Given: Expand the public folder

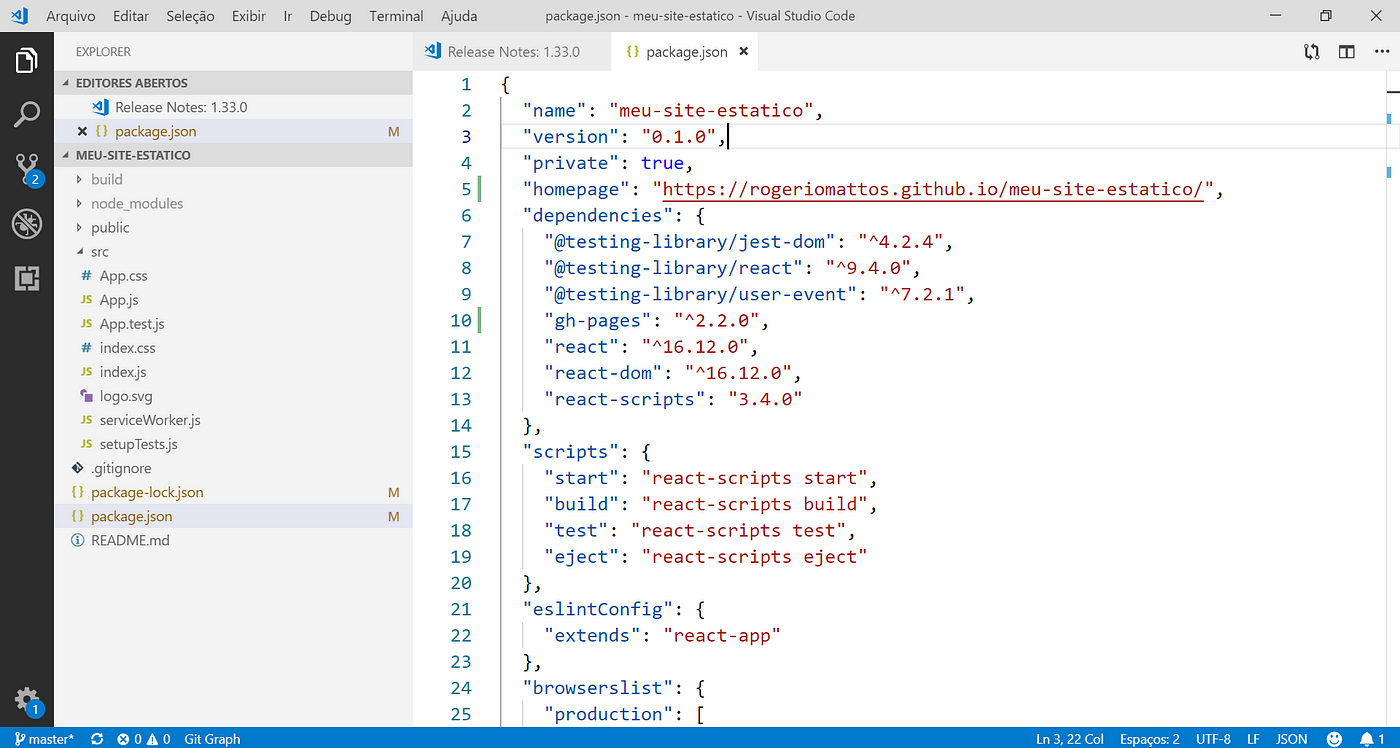Looking at the screenshot, I should pyautogui.click(x=233, y=227).
